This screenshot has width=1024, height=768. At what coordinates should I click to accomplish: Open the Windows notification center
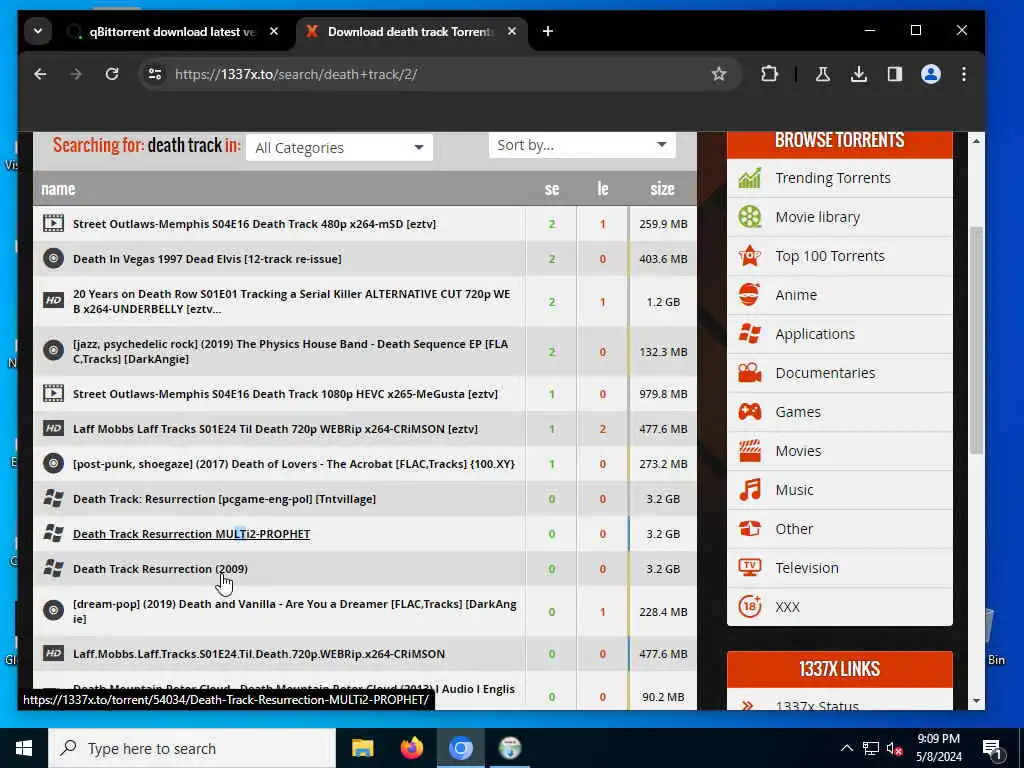[991, 749]
